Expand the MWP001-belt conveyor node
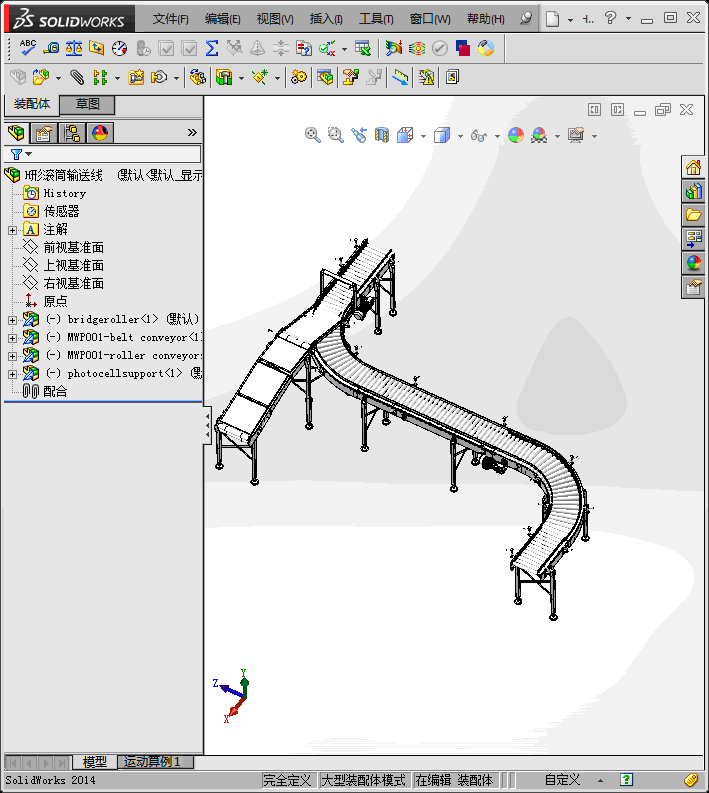The width and height of the screenshot is (709, 793). point(12,338)
